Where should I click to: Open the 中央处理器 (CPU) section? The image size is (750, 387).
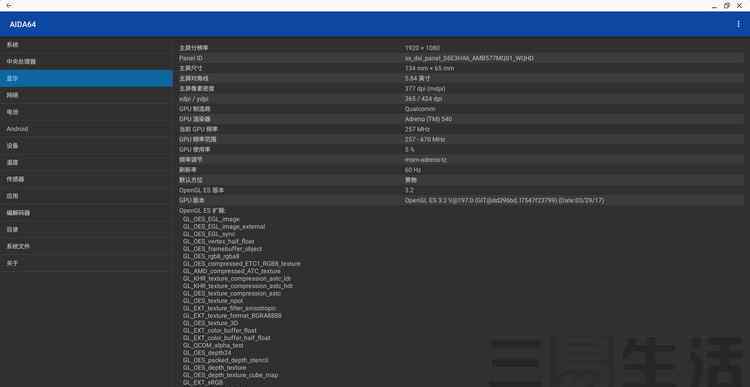[x=86, y=62]
